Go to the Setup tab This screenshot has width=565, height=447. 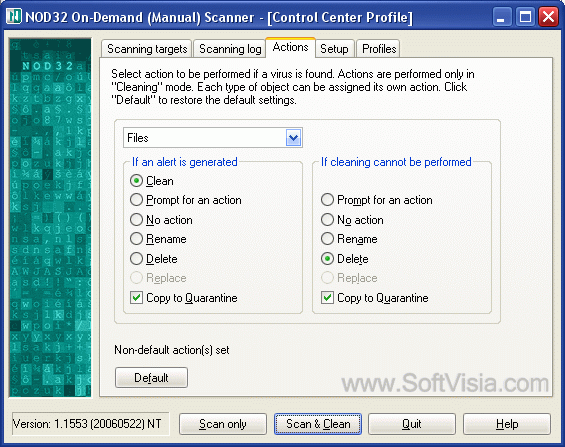334,49
